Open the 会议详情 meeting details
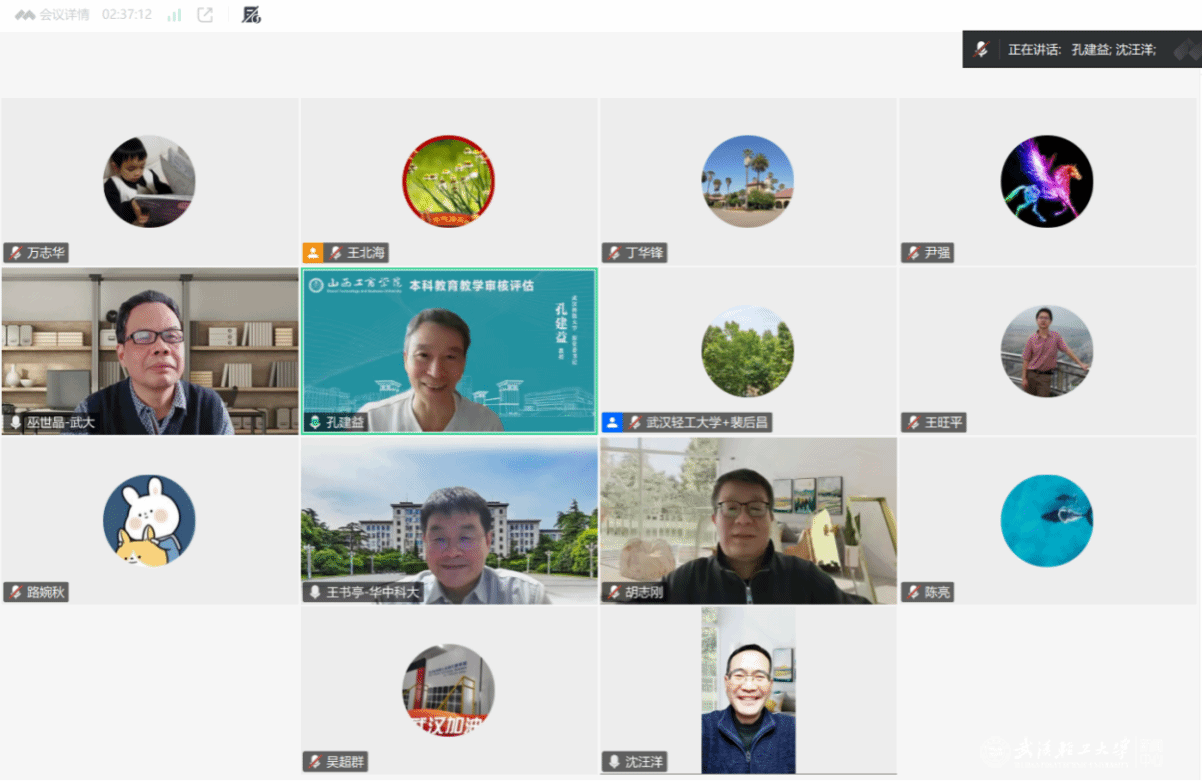The image size is (1202, 781). coord(52,15)
